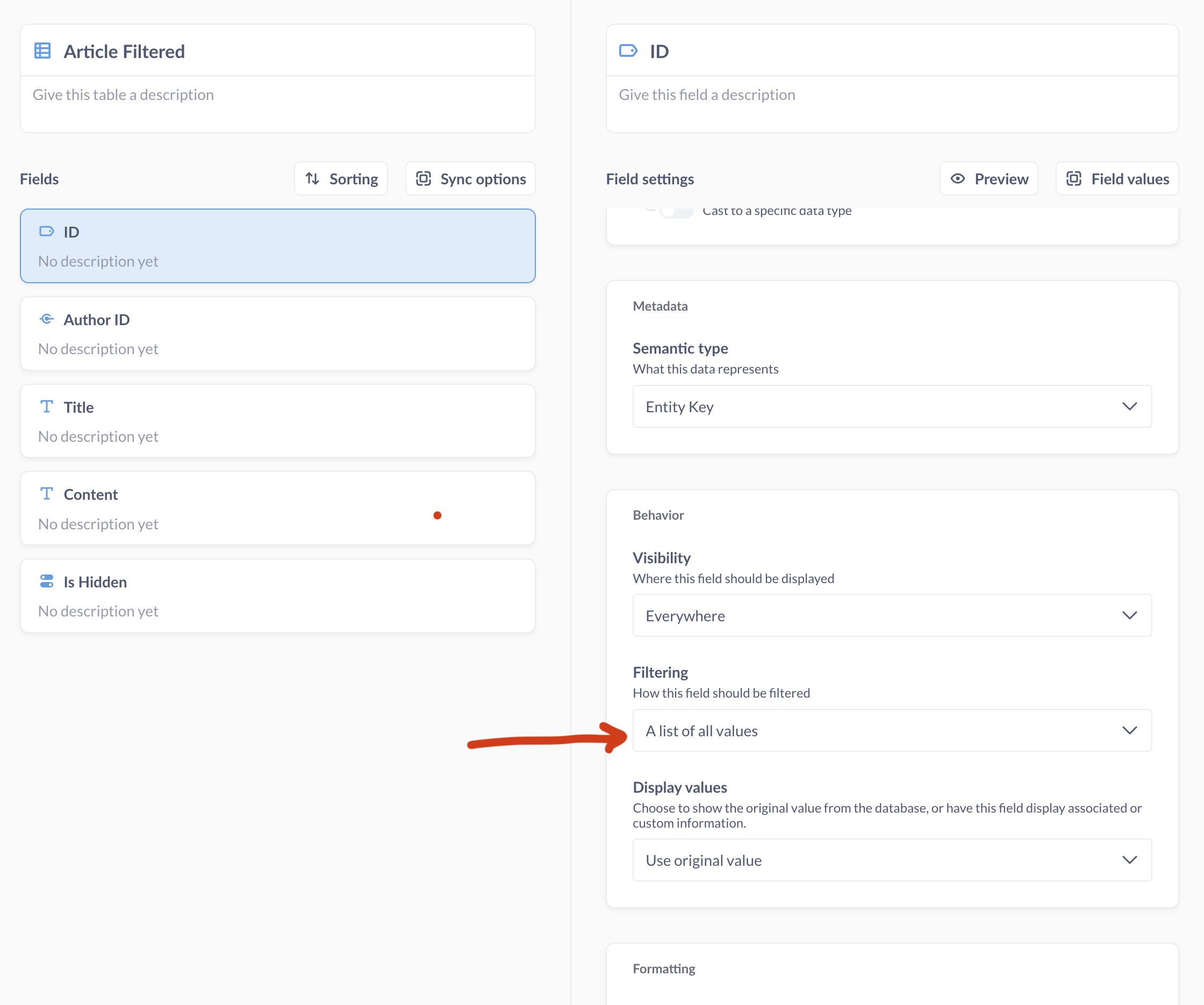The width and height of the screenshot is (1204, 1005).
Task: Select the Content field row
Action: coord(277,508)
